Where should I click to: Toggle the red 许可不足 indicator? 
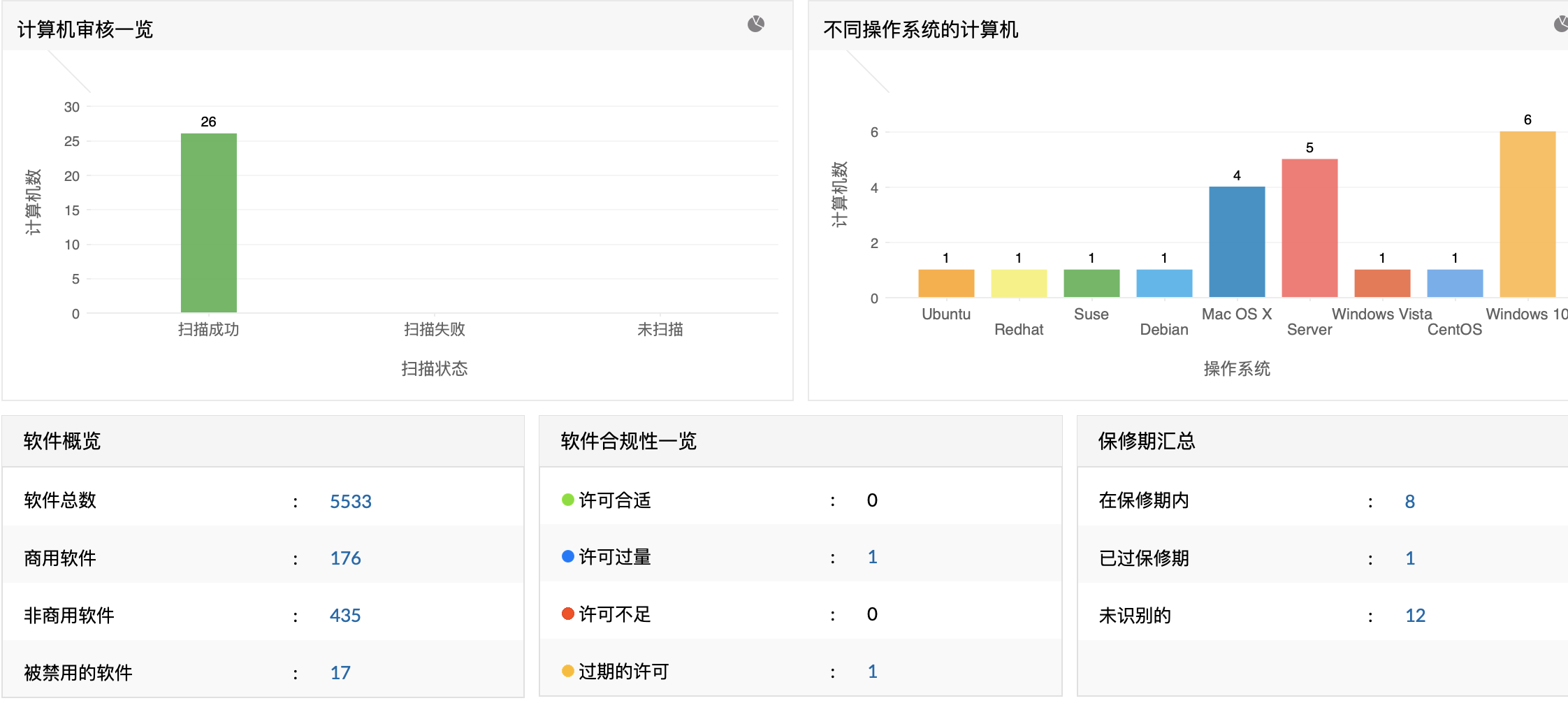pyautogui.click(x=566, y=614)
